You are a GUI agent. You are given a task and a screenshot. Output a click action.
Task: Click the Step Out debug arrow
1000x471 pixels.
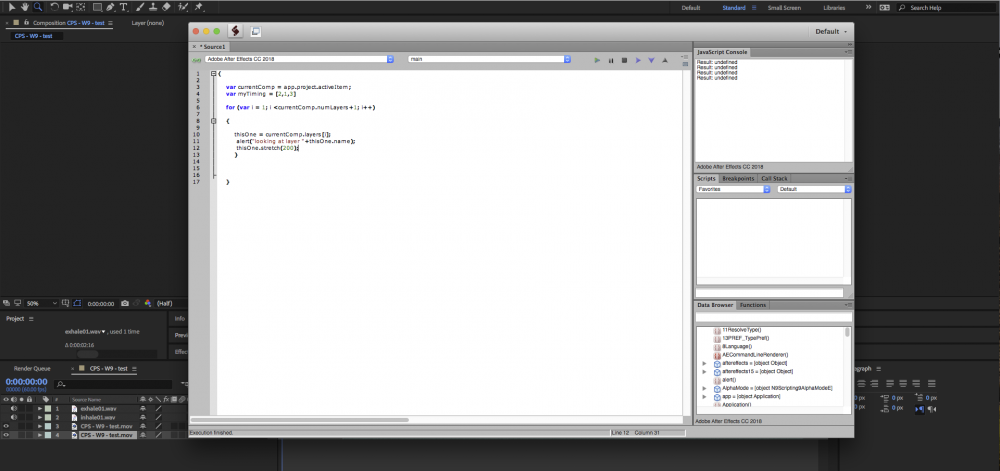665,60
